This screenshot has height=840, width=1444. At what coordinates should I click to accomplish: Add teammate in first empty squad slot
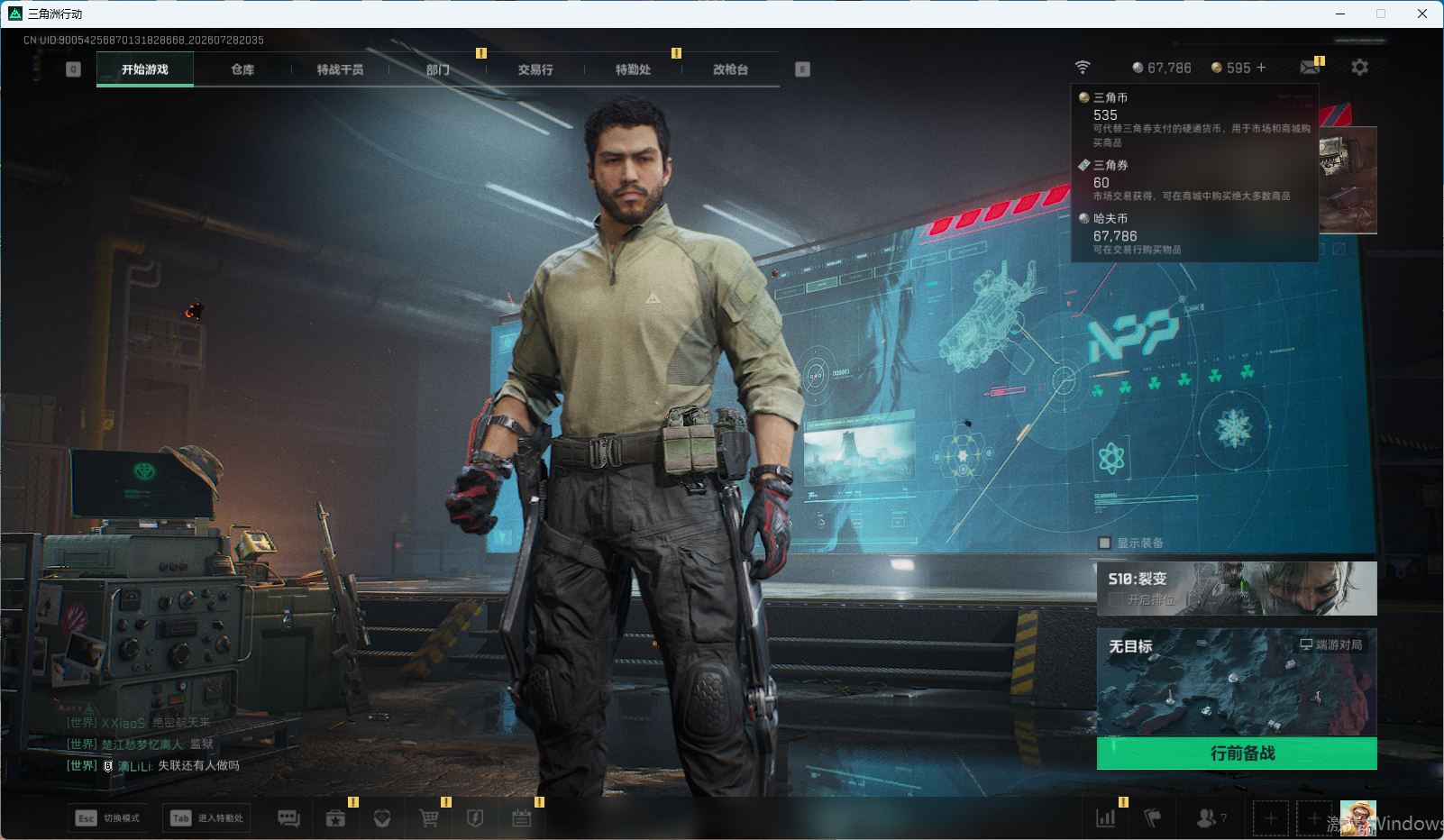[1271, 818]
